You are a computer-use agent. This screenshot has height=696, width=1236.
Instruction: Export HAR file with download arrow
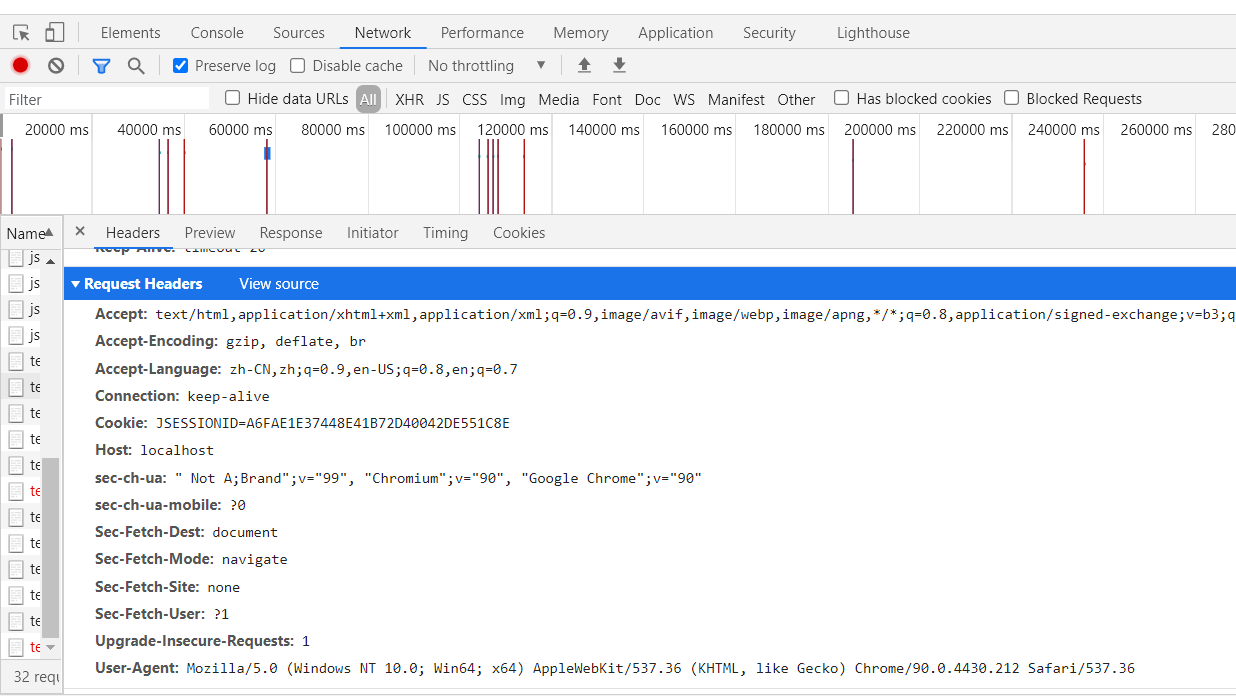click(619, 66)
